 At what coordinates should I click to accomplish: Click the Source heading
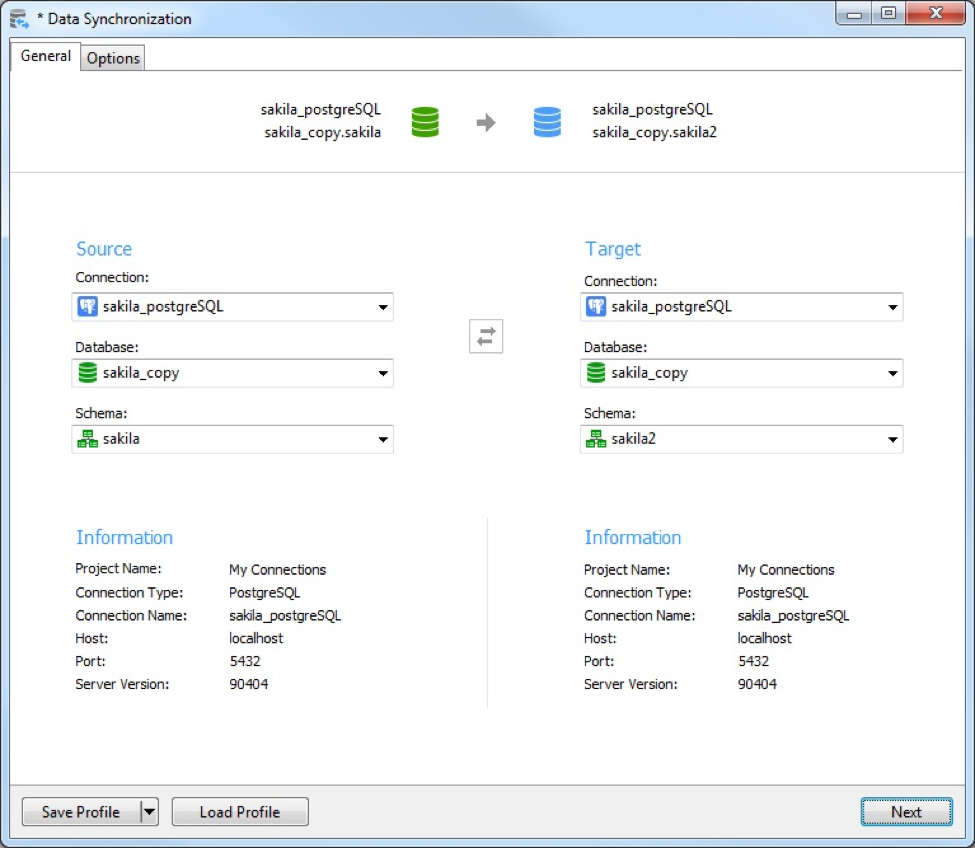pos(104,249)
